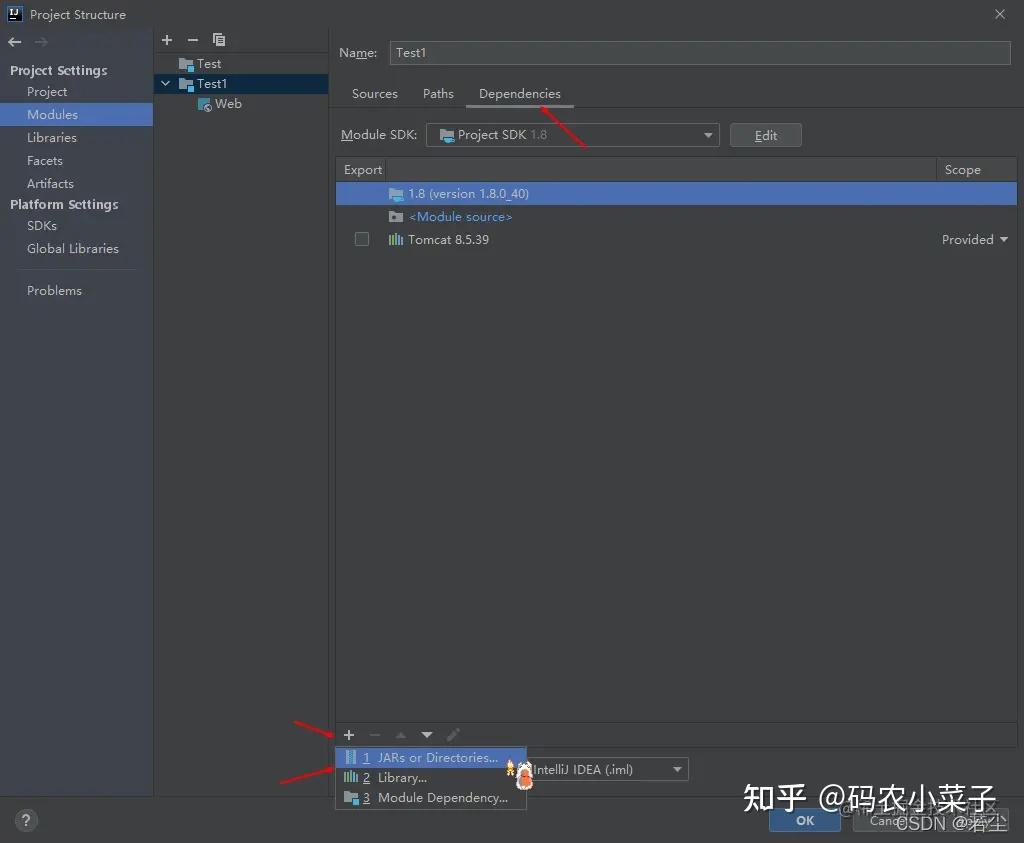
Task: Click the back navigation arrow
Action: click(15, 42)
